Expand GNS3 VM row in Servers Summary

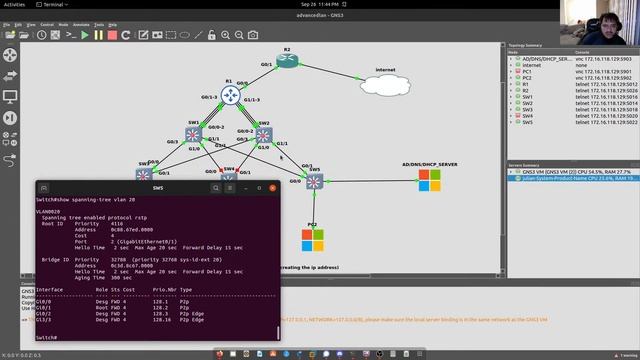pyautogui.click(x=511, y=172)
